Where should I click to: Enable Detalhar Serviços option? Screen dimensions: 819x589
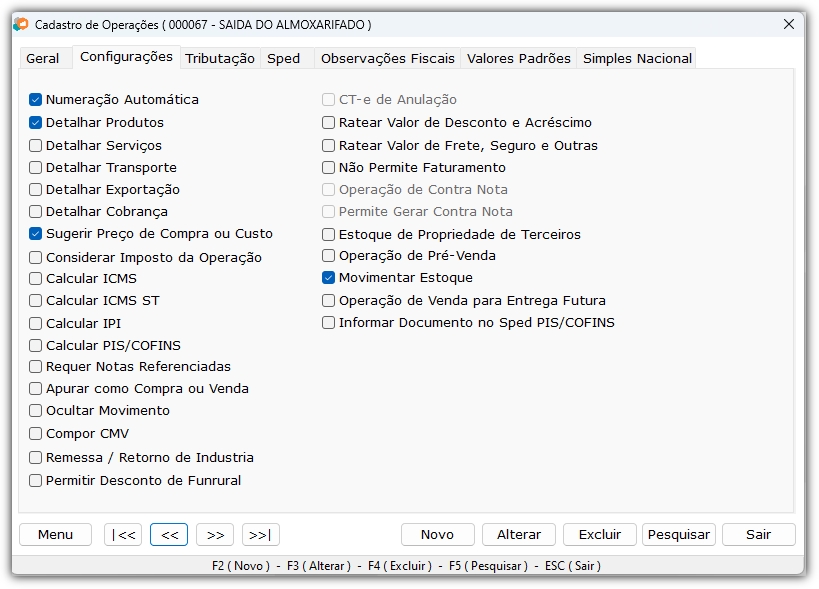tap(36, 145)
